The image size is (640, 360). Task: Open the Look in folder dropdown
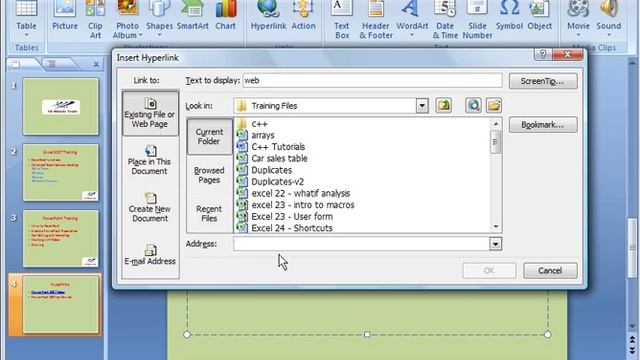422,106
